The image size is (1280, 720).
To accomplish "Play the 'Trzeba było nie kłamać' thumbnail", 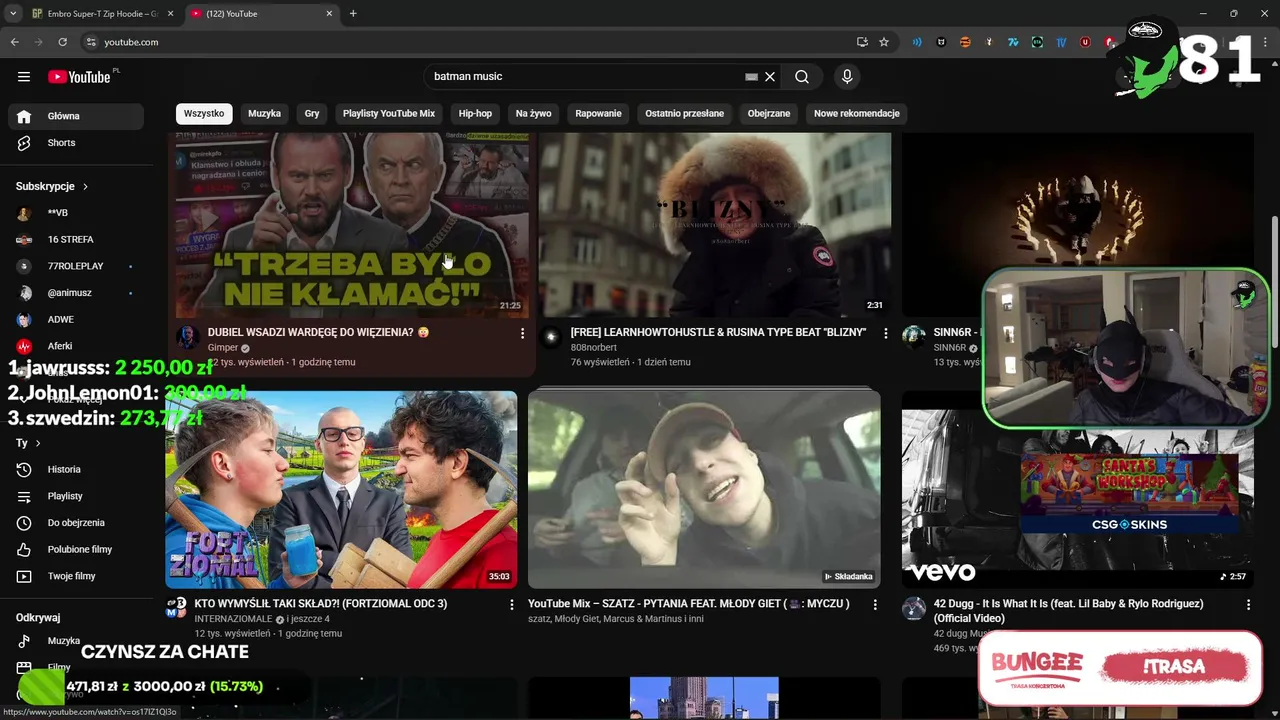I will point(352,225).
